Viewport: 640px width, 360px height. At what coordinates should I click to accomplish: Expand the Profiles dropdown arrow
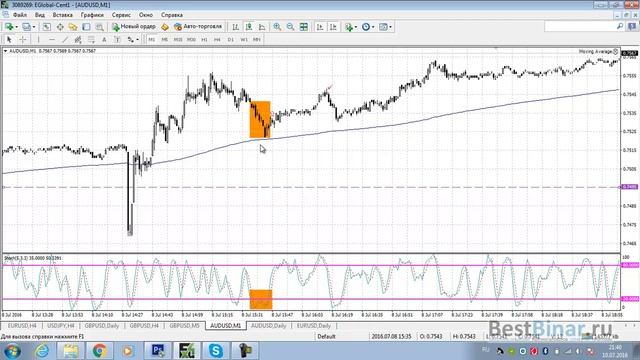pos(34,27)
